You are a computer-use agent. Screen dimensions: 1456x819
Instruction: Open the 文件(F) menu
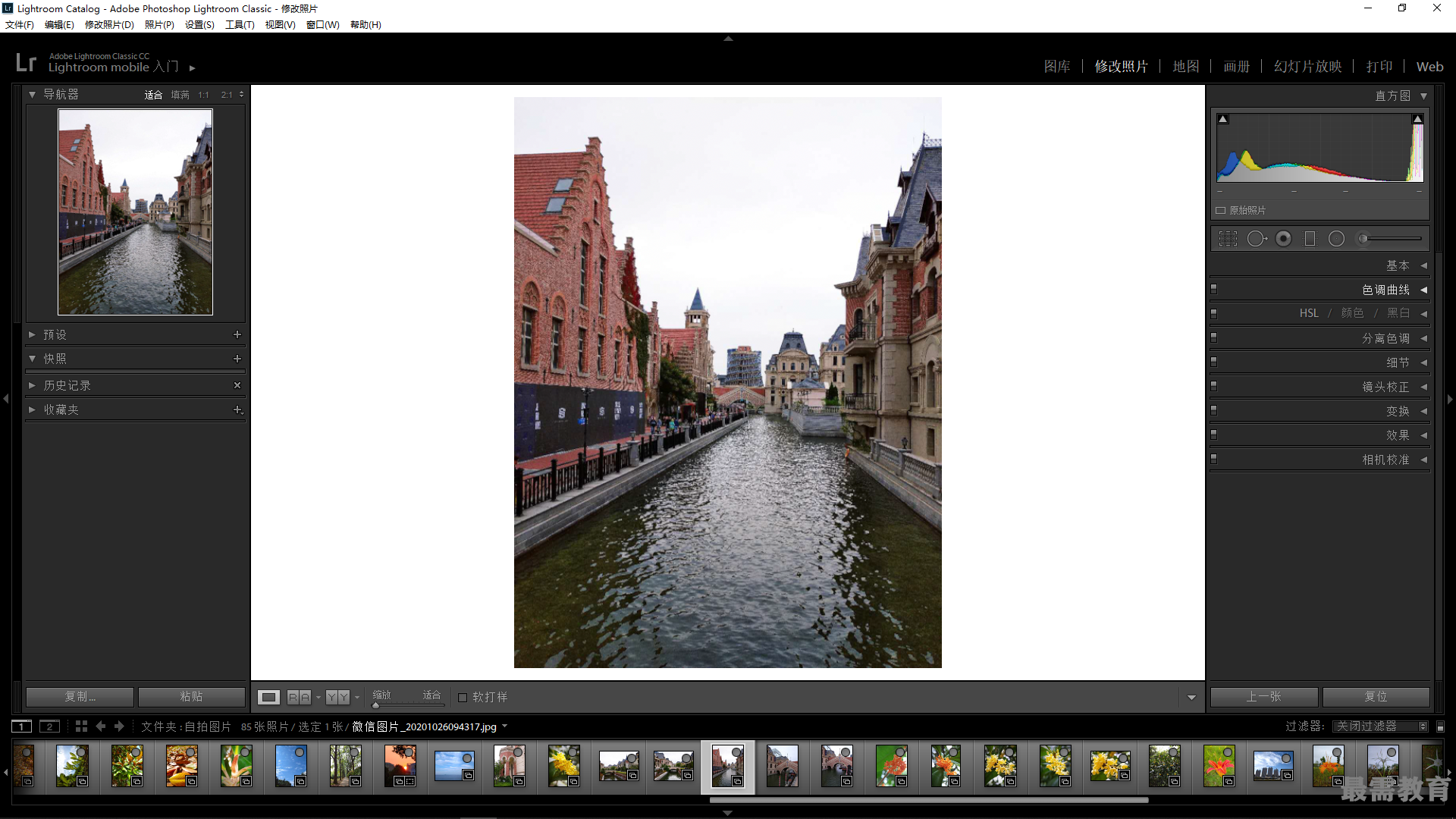coord(20,25)
